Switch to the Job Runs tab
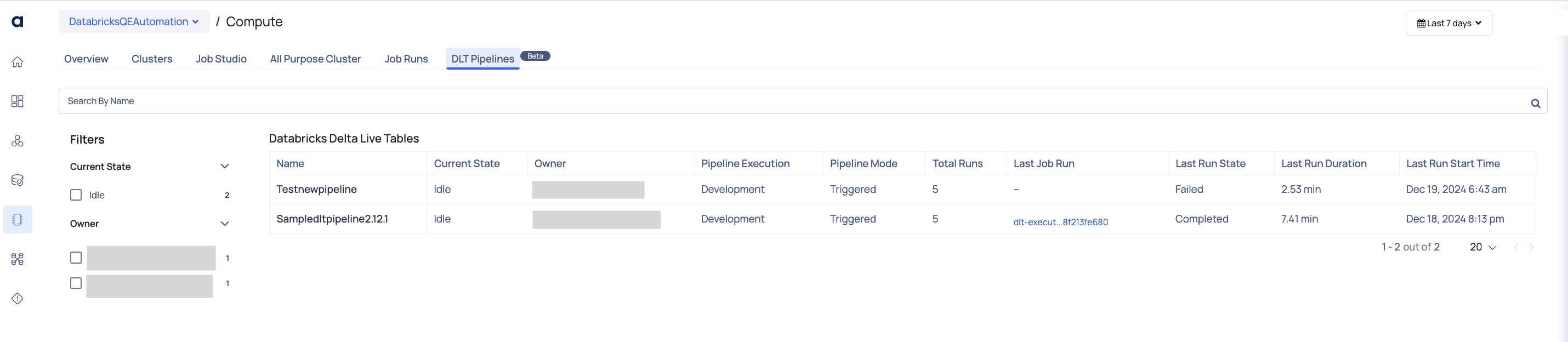1568x342 pixels. coord(406,59)
